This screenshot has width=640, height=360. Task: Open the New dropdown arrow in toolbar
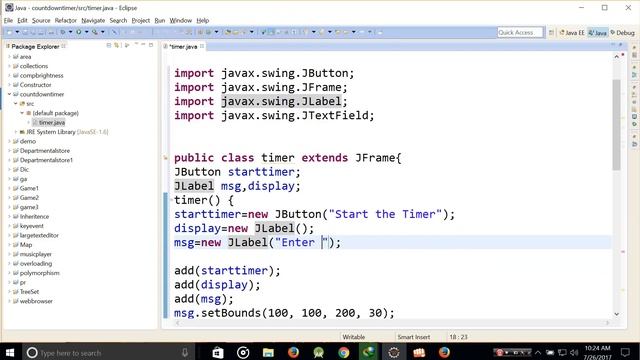17,32
